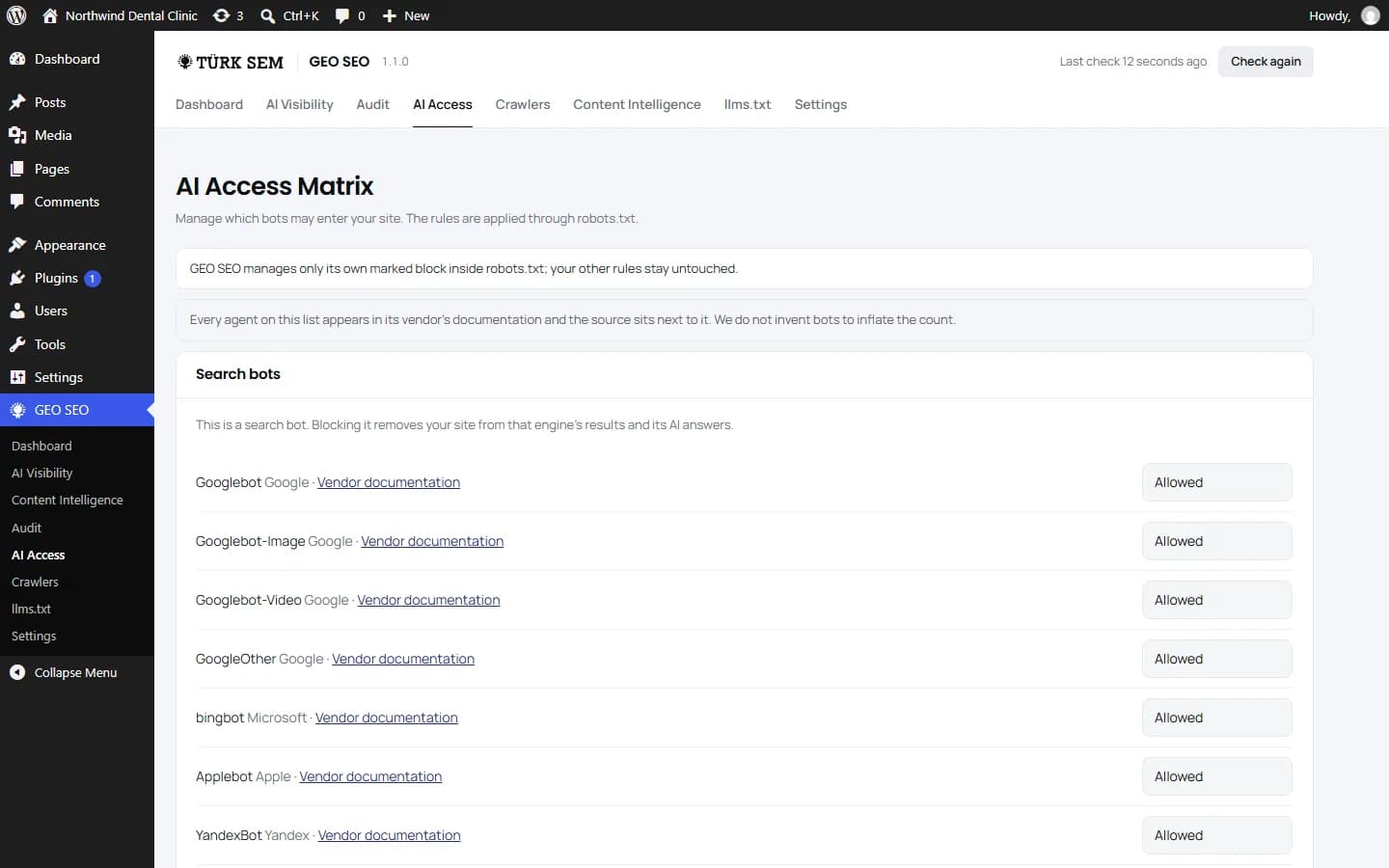Click the Plugins plug icon
The width and height of the screenshot is (1389, 868).
point(17,278)
